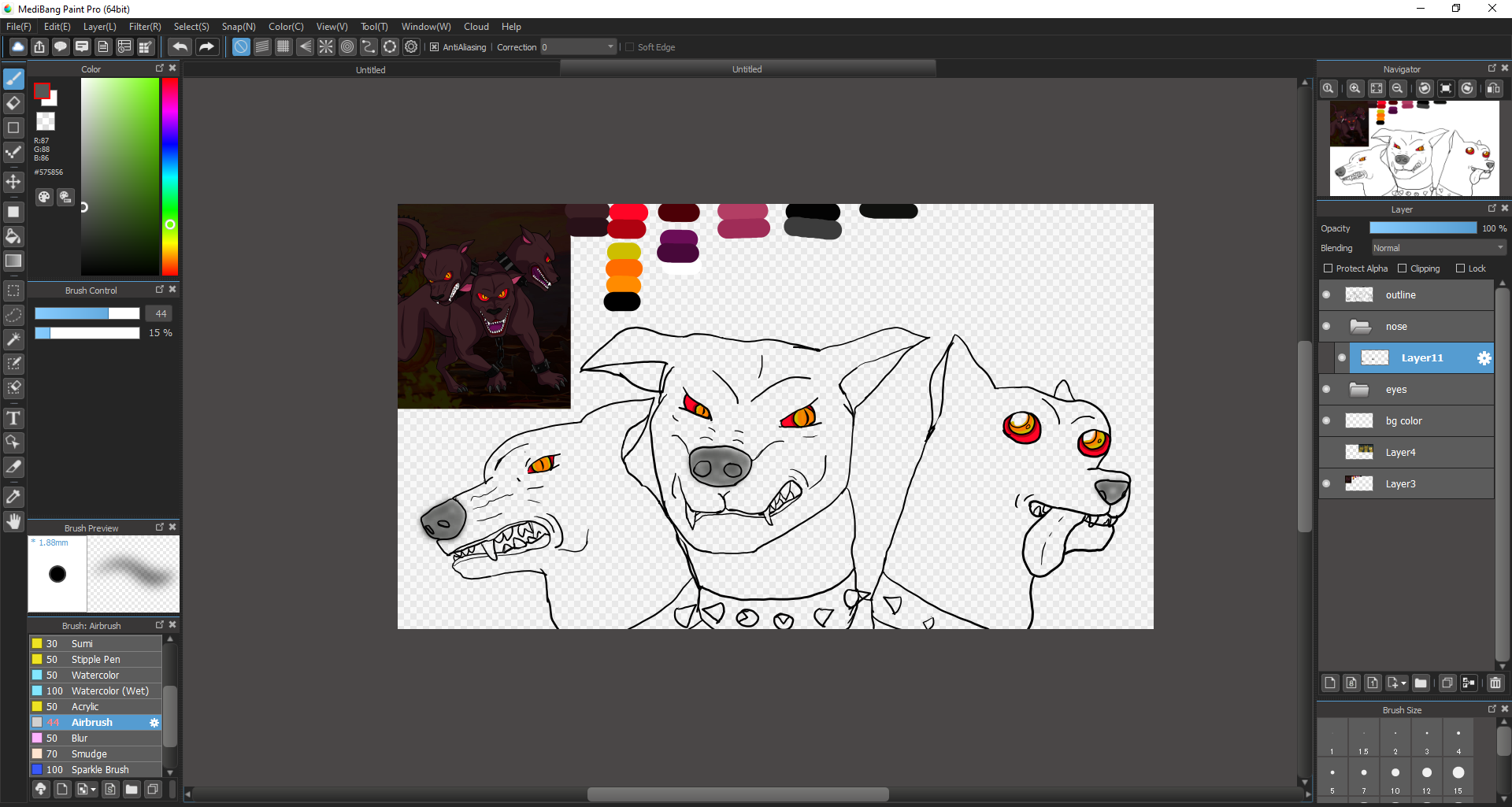The height and width of the screenshot is (807, 1512).
Task: Hide the outline layer
Action: tap(1326, 295)
